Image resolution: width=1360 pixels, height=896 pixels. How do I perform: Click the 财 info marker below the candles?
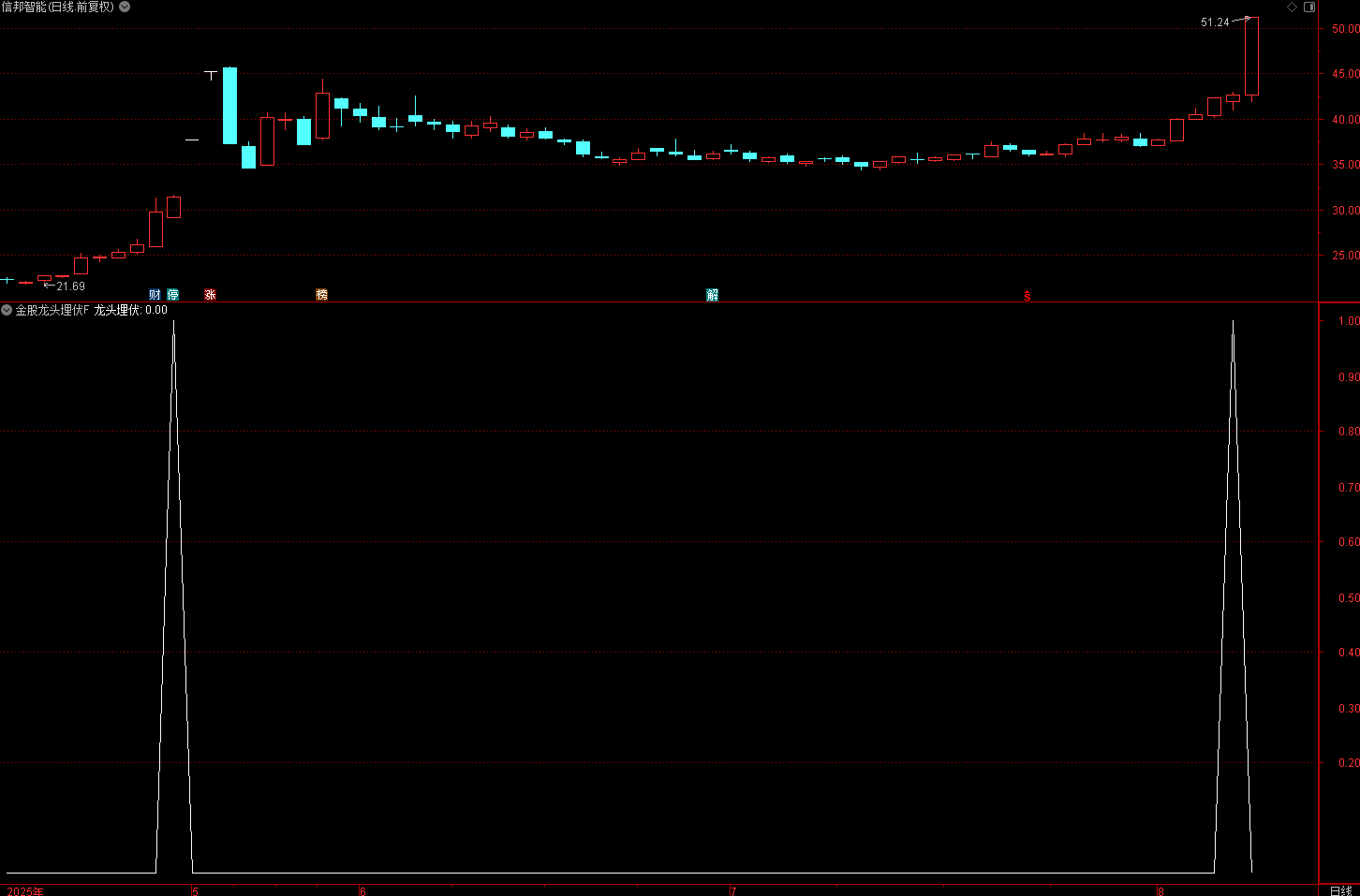click(x=155, y=294)
